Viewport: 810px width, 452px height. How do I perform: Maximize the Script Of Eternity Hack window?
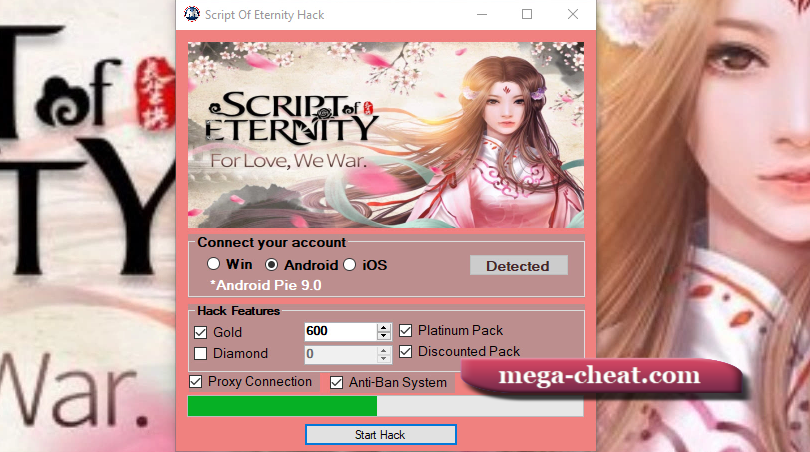(527, 14)
